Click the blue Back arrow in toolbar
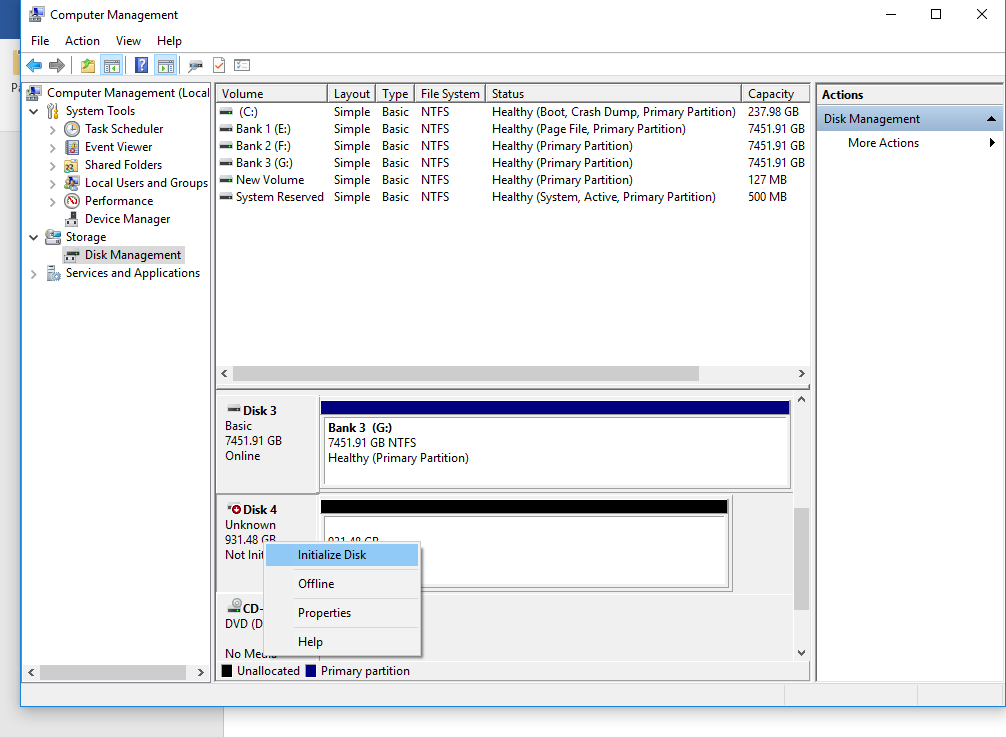The width and height of the screenshot is (1006, 737). pyautogui.click(x=34, y=66)
